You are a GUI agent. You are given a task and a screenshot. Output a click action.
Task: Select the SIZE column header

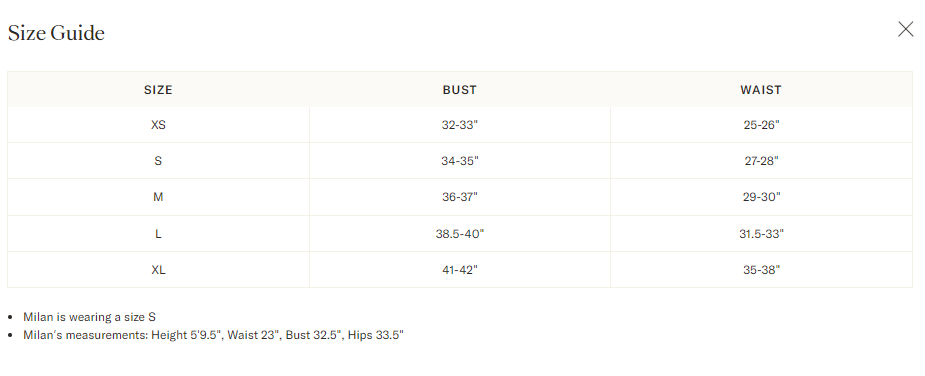tap(158, 90)
